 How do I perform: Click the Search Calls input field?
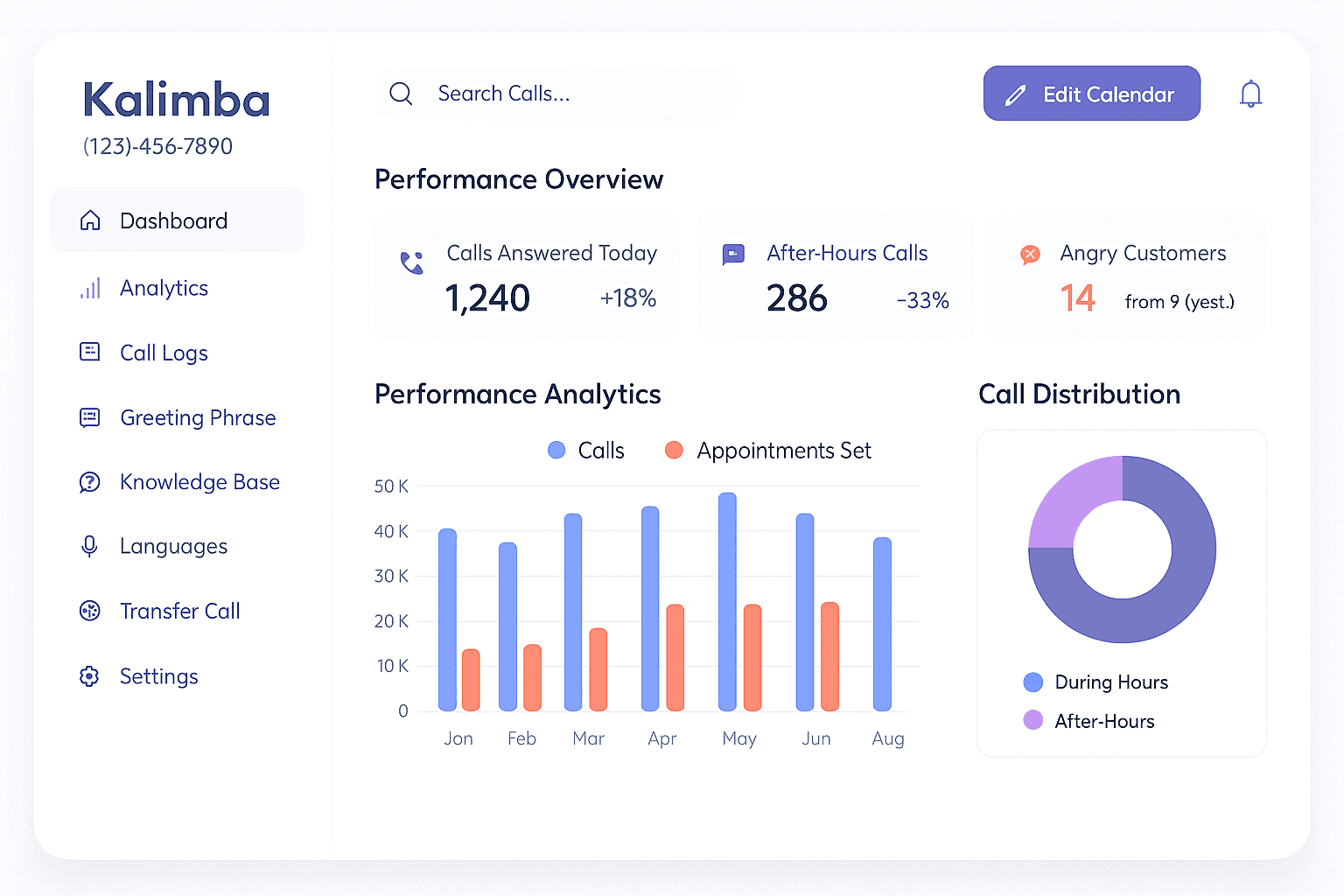click(x=556, y=94)
